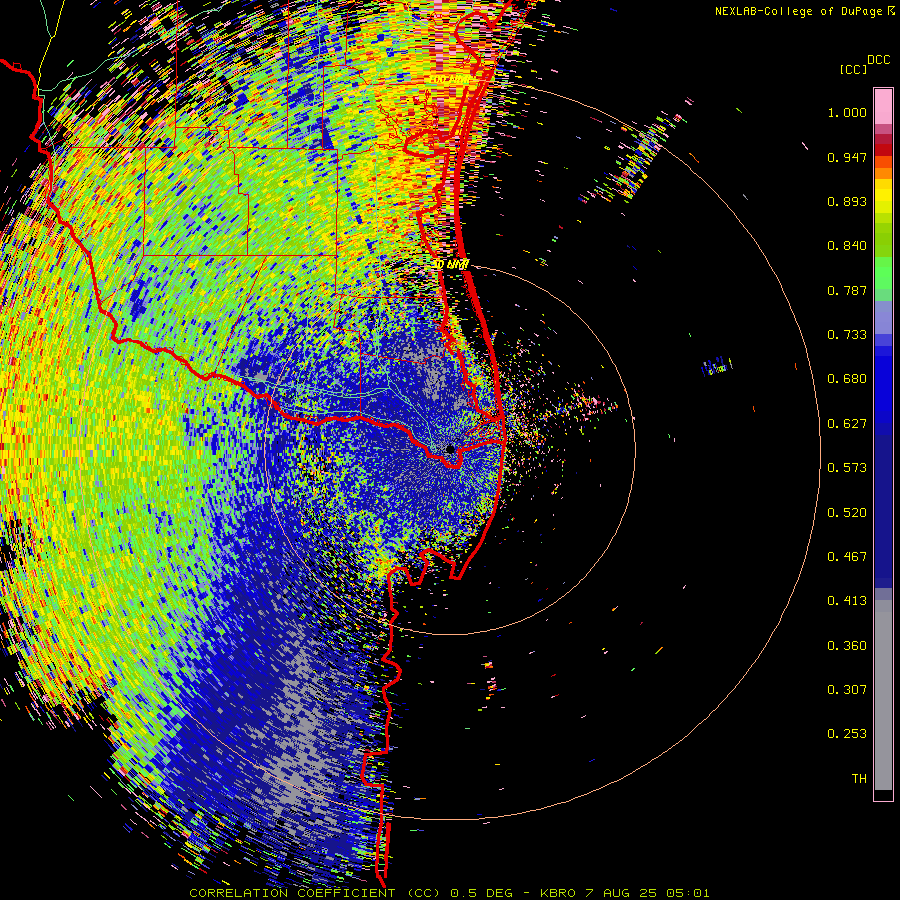Screen dimensions: 900x900
Task: Click the 0.573 color scale value
Action: [847, 468]
